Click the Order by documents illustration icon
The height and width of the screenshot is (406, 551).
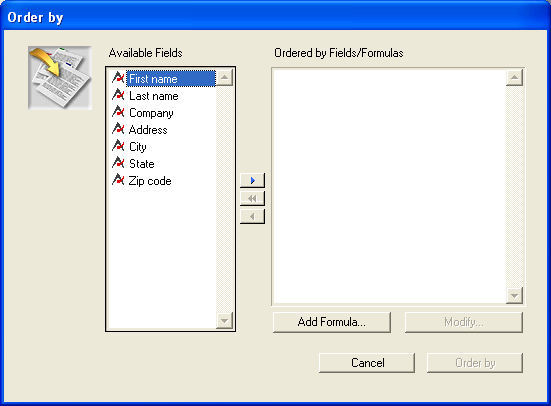(60, 78)
